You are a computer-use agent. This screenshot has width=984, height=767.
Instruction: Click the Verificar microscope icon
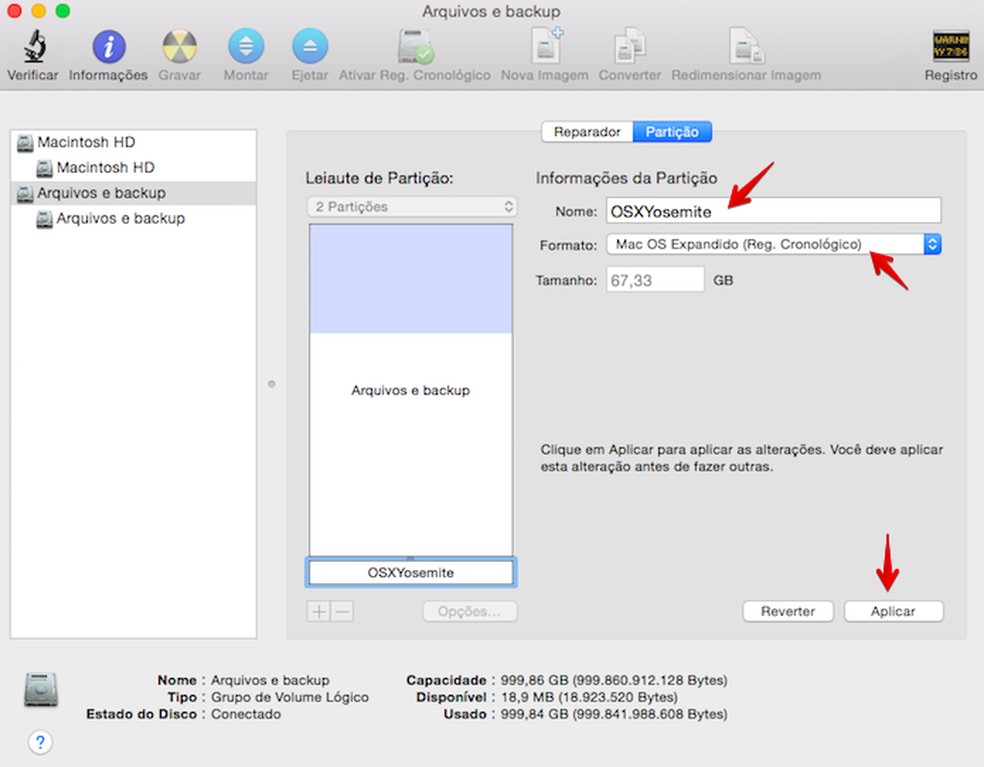click(x=33, y=47)
